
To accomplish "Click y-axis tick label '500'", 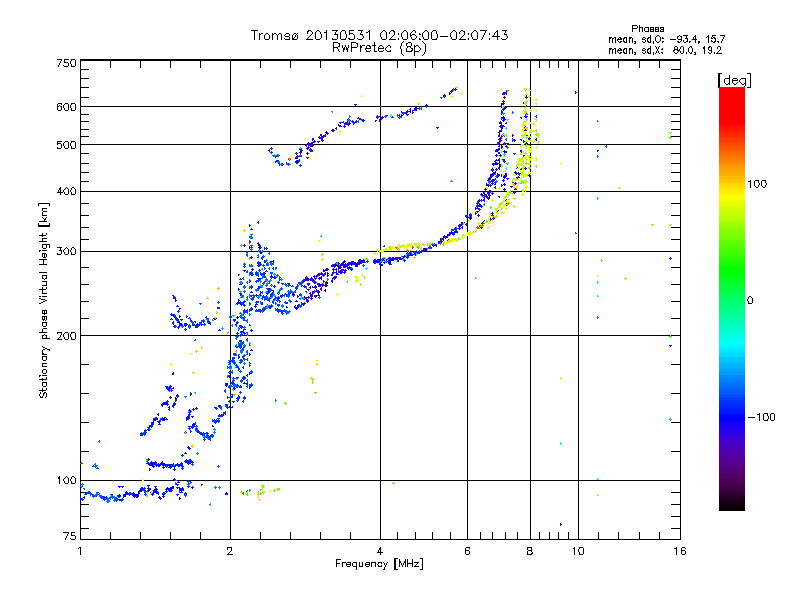I will coord(66,145).
